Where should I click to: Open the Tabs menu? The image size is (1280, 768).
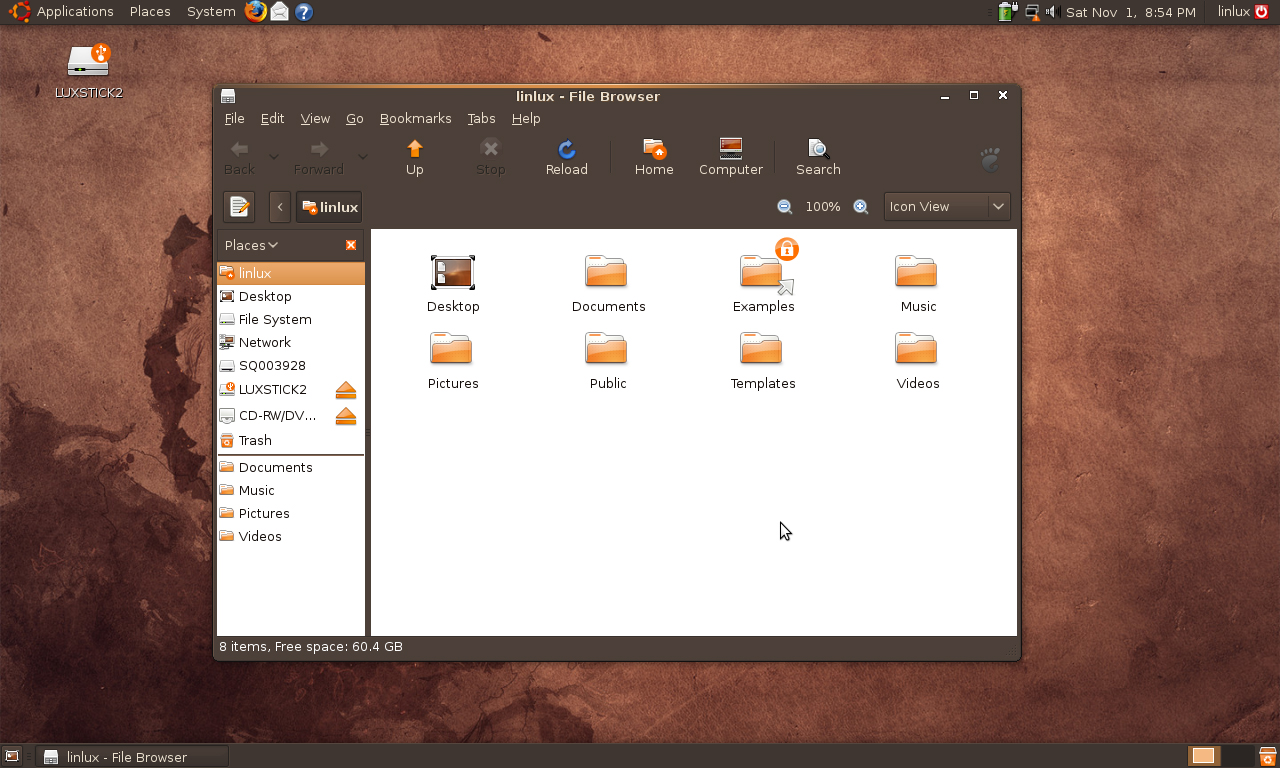click(x=481, y=118)
